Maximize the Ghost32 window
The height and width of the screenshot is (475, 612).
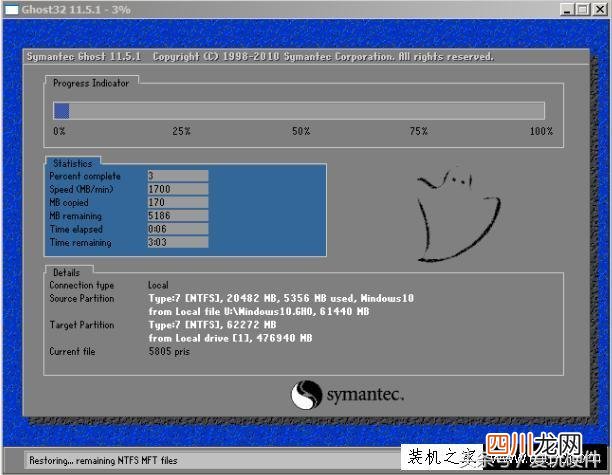(583, 9)
